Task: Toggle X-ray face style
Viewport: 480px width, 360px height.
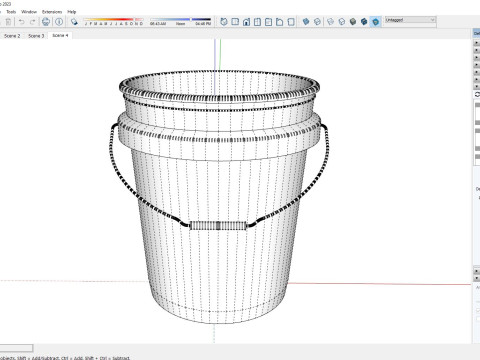Action: click(306, 22)
